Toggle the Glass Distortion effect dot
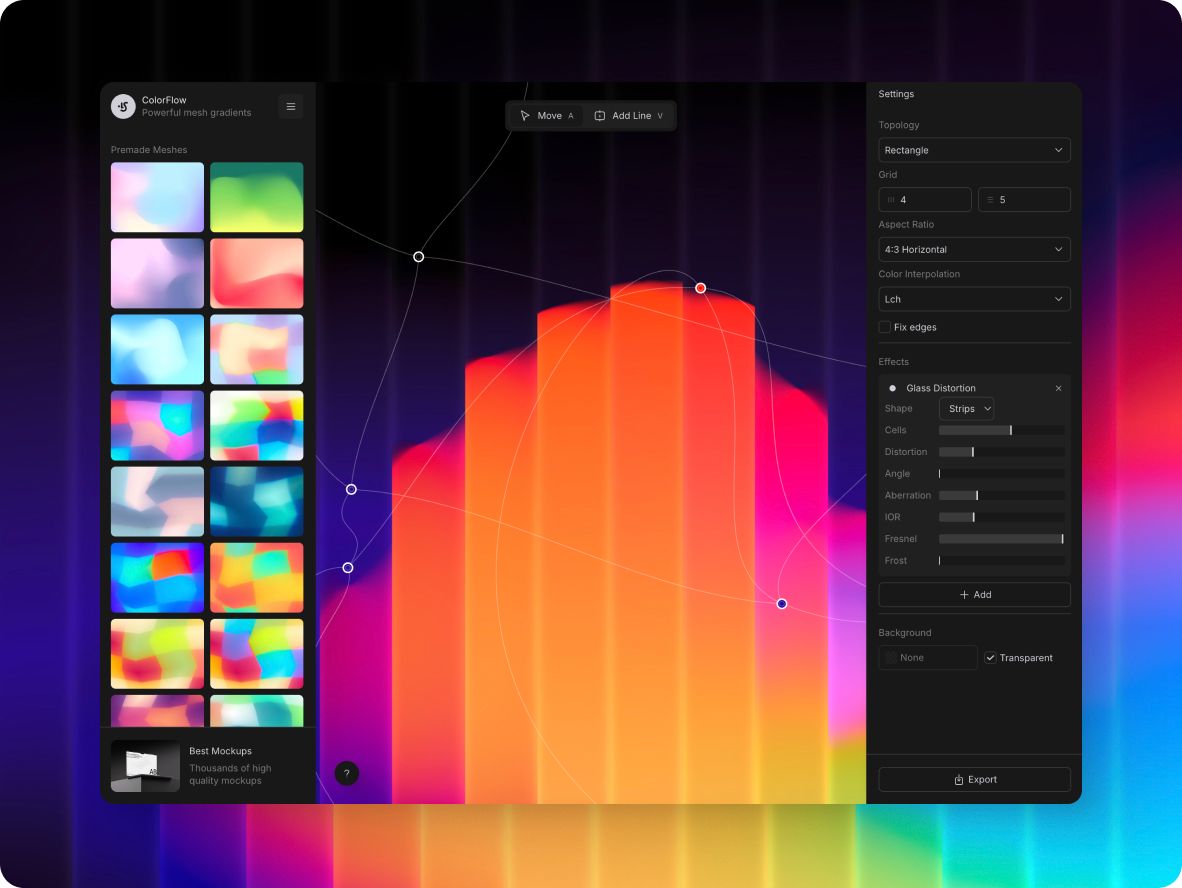Viewport: 1182px width, 888px height. click(892, 388)
